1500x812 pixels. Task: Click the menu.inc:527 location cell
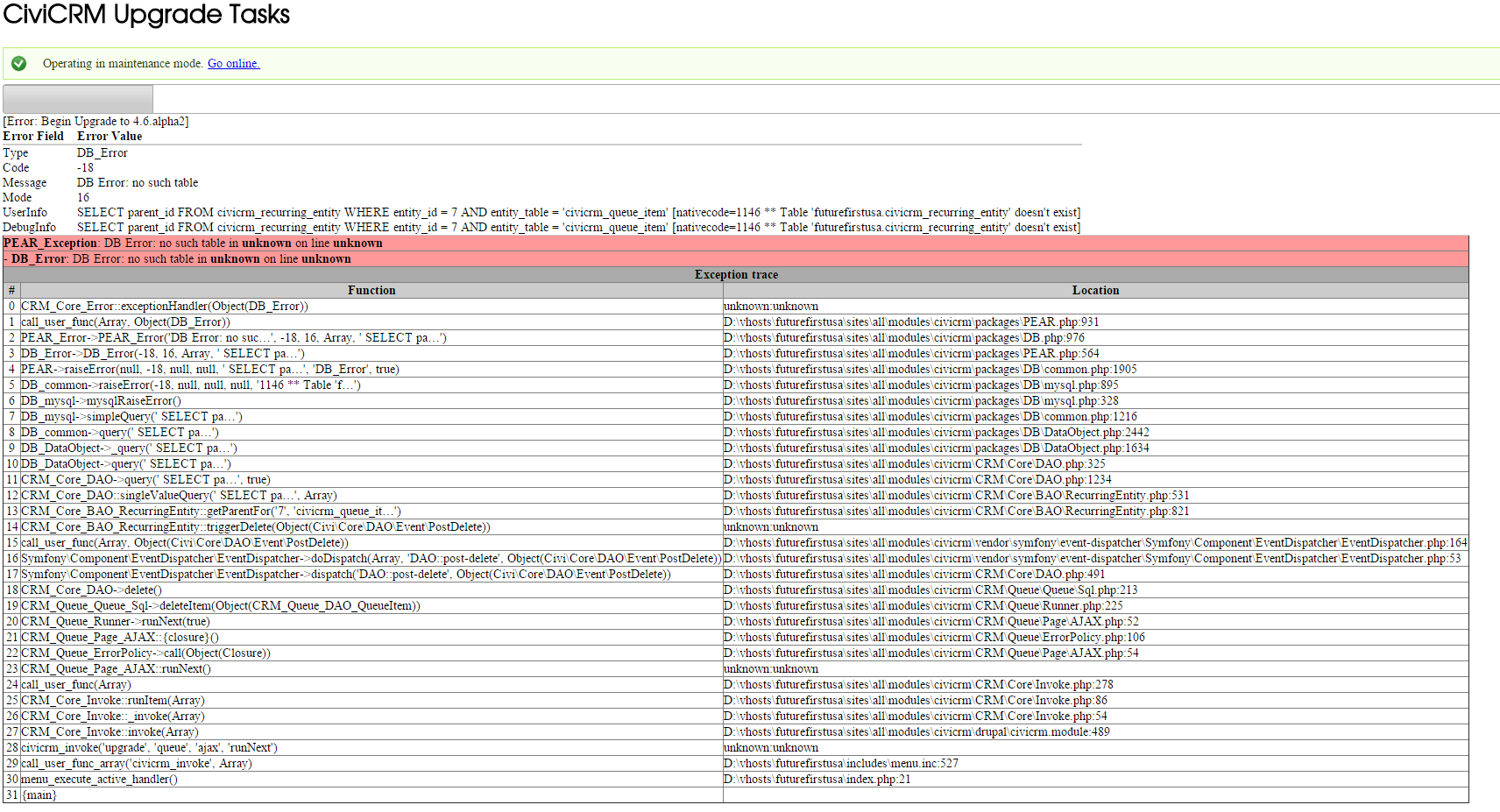pyautogui.click(x=1096, y=764)
